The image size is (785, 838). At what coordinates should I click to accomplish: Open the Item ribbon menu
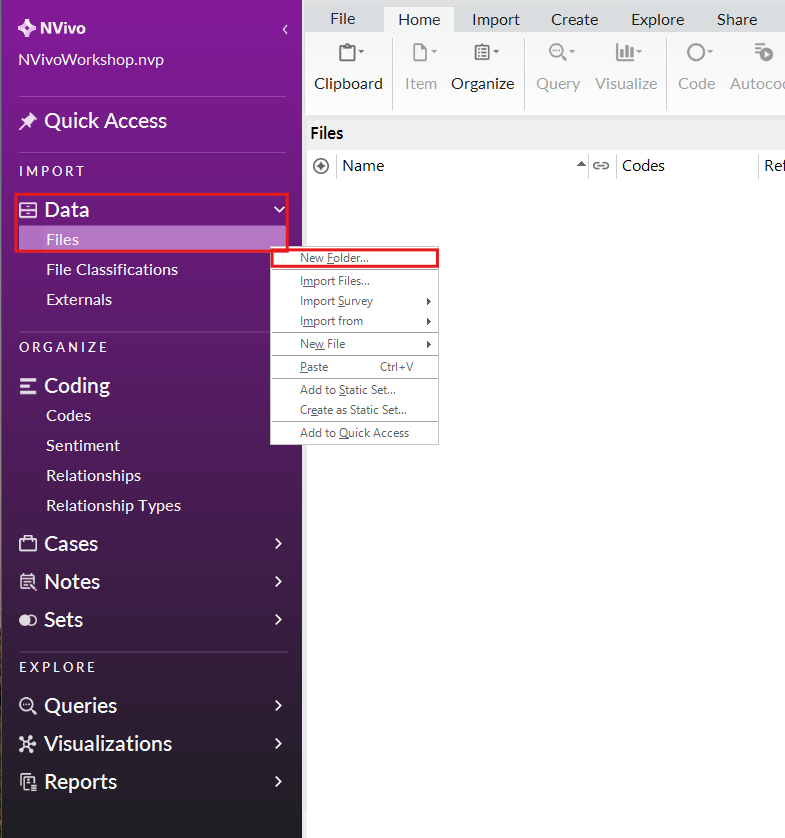point(421,68)
